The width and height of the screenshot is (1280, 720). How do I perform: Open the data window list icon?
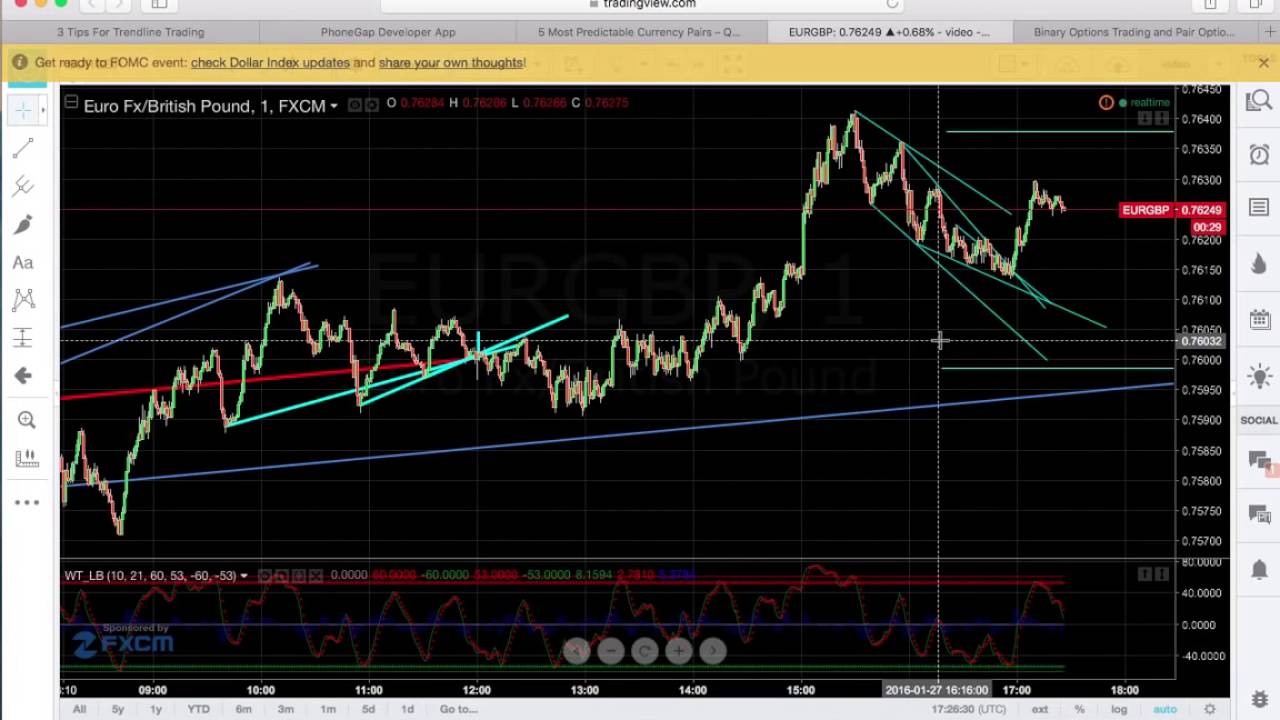point(1258,207)
